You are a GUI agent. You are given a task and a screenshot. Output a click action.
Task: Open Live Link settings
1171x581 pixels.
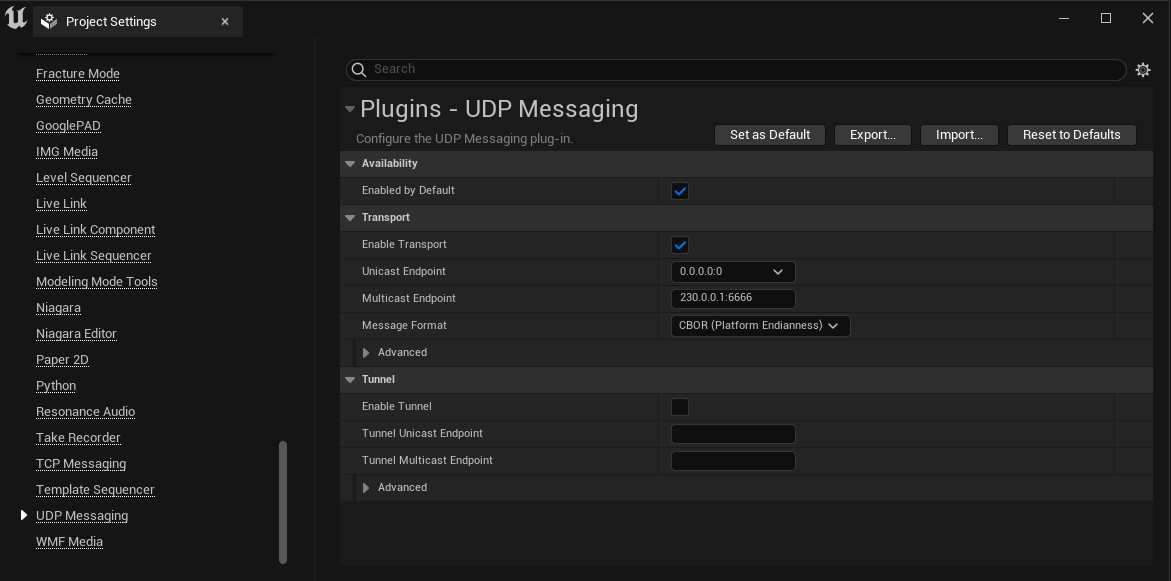click(x=61, y=204)
